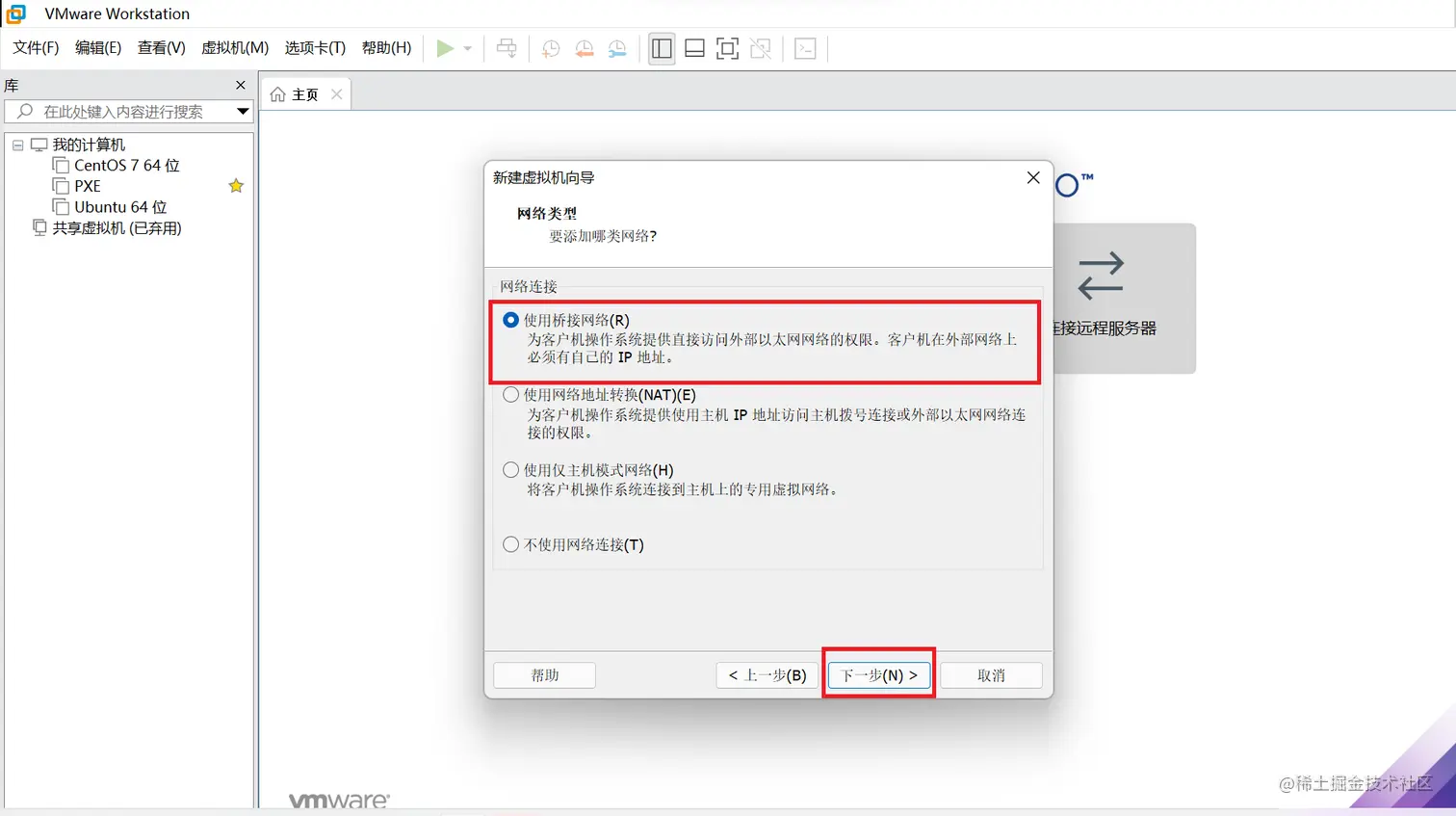Collapse the 我的计算机 tree node
1456x816 pixels.
click(x=17, y=145)
